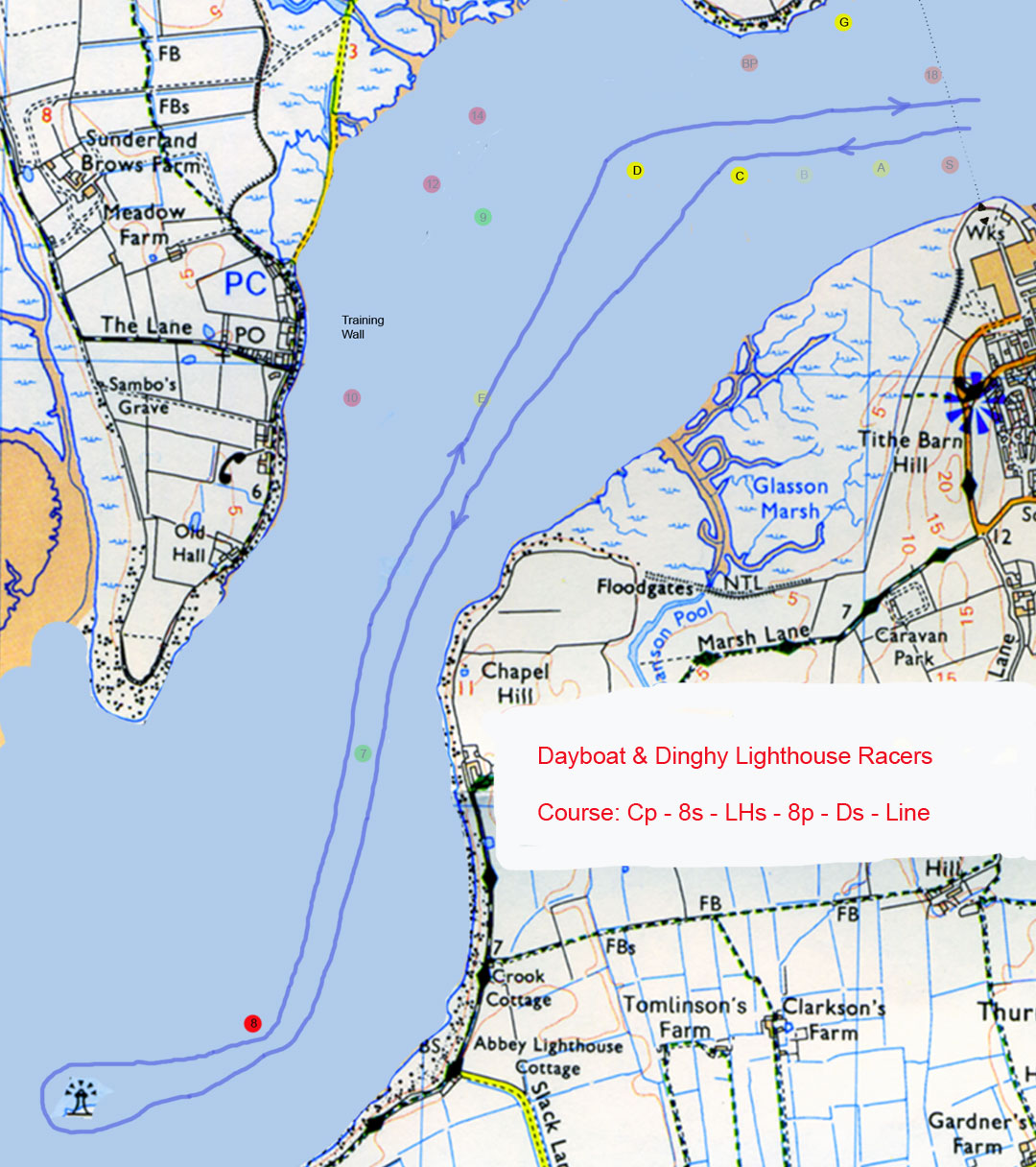
Task: Click the yellow G buoy marker
Action: [x=843, y=22]
